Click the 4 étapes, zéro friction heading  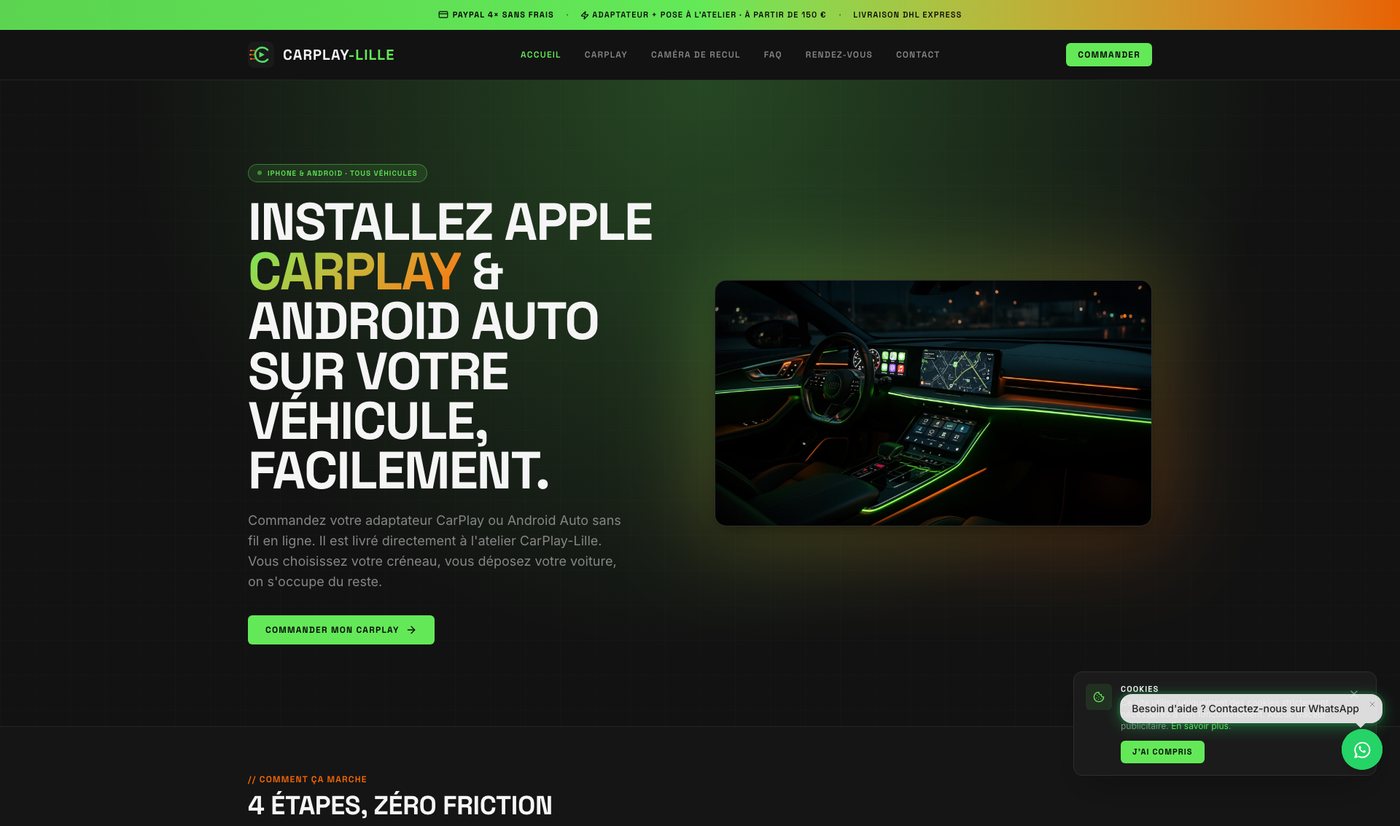pos(400,805)
